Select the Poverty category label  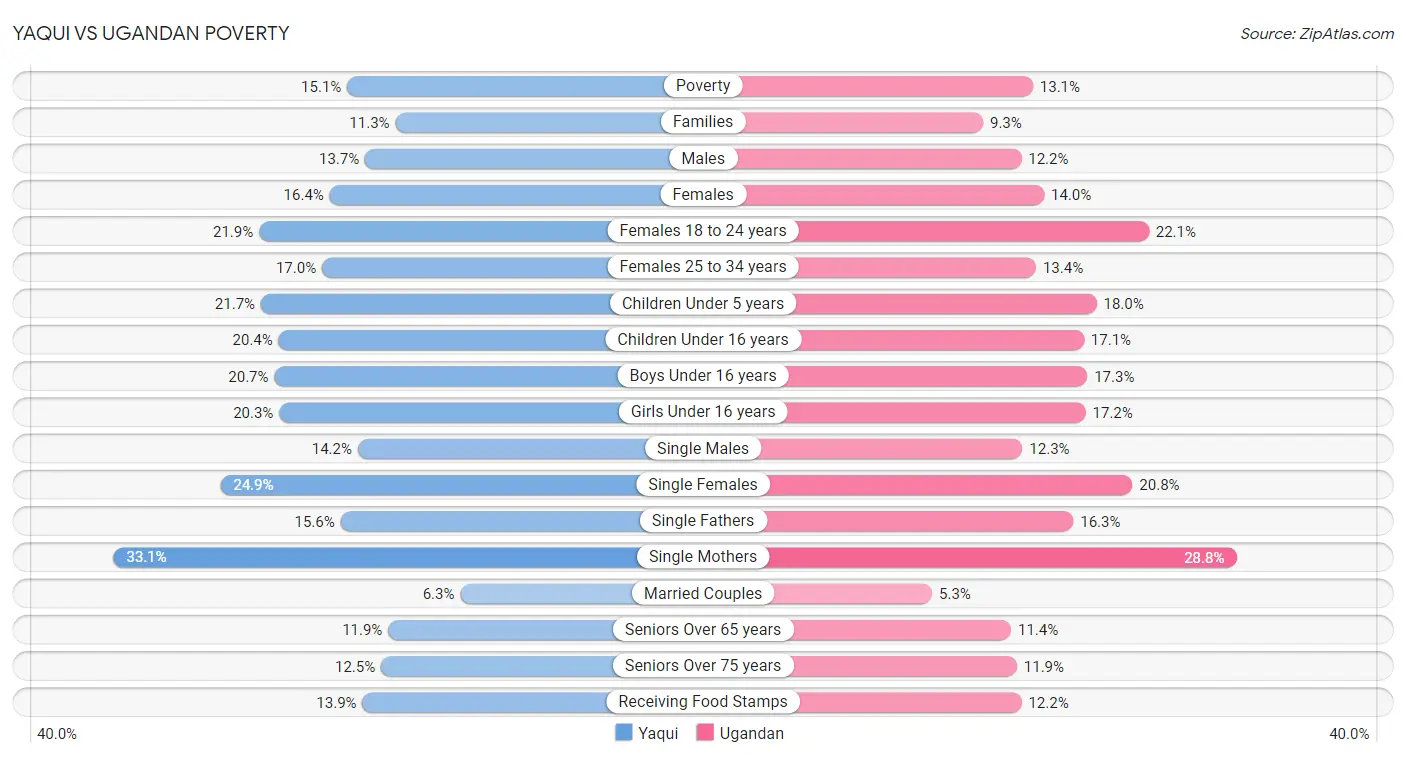703,86
